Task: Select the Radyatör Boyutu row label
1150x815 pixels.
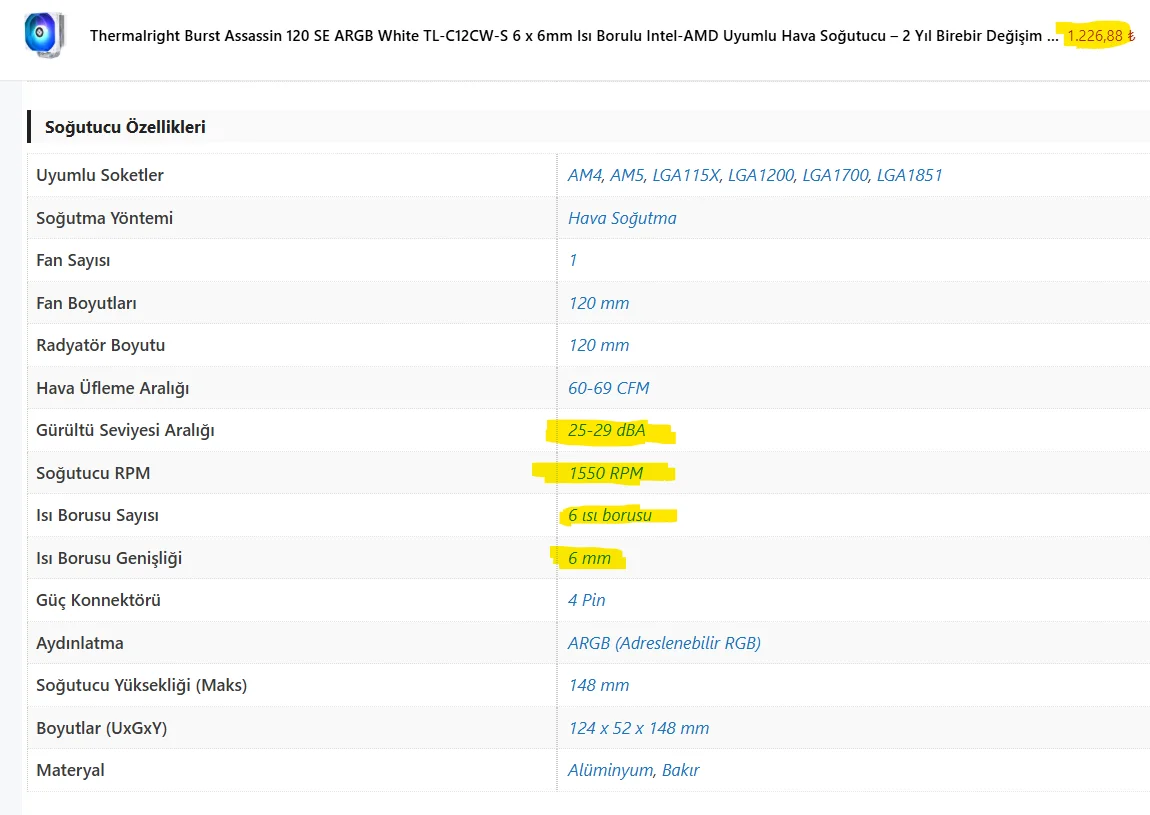Action: pyautogui.click(x=100, y=345)
